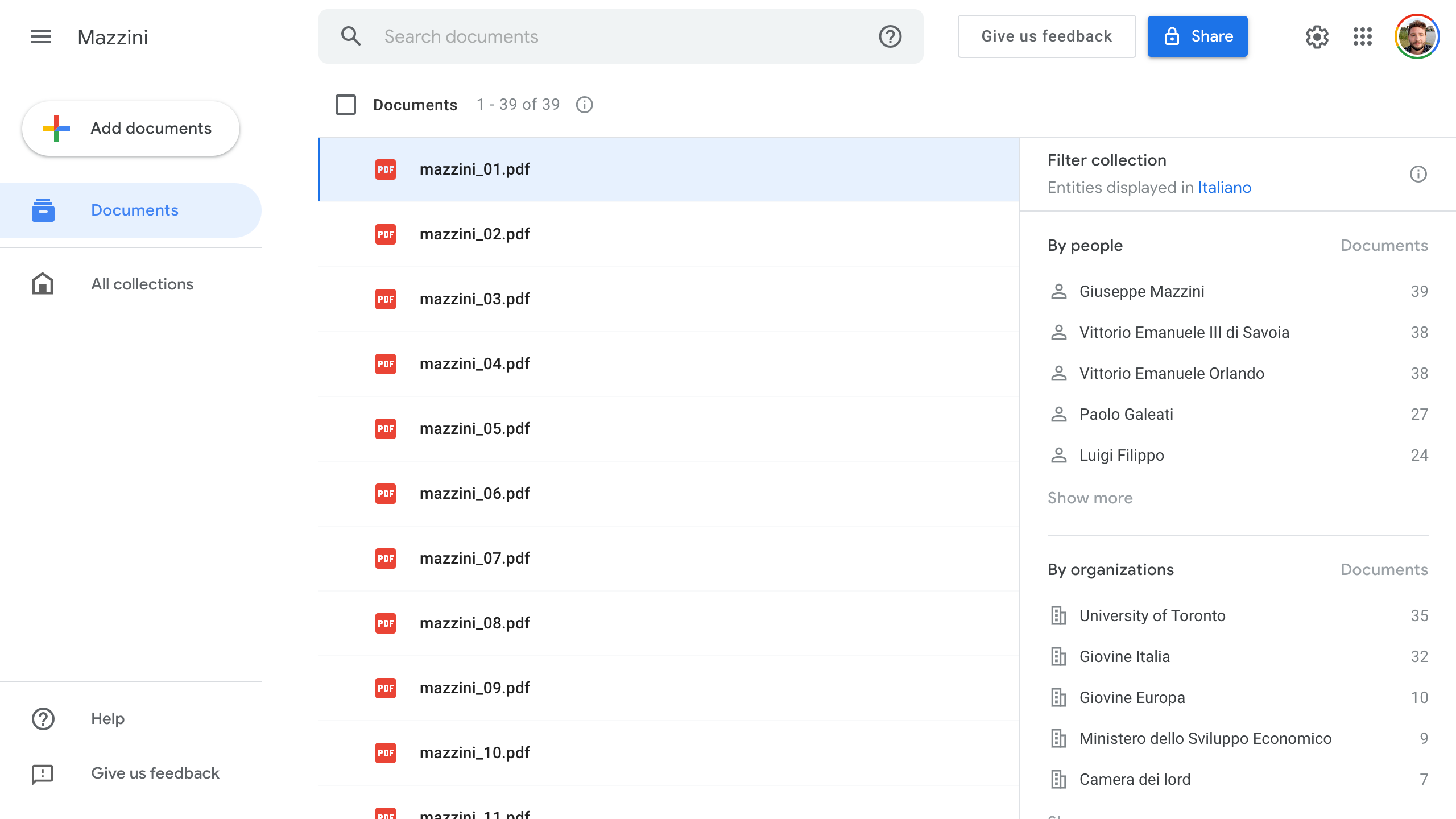Filter by organization Giovine Italia
Image resolution: width=1456 pixels, height=819 pixels.
point(1124,656)
